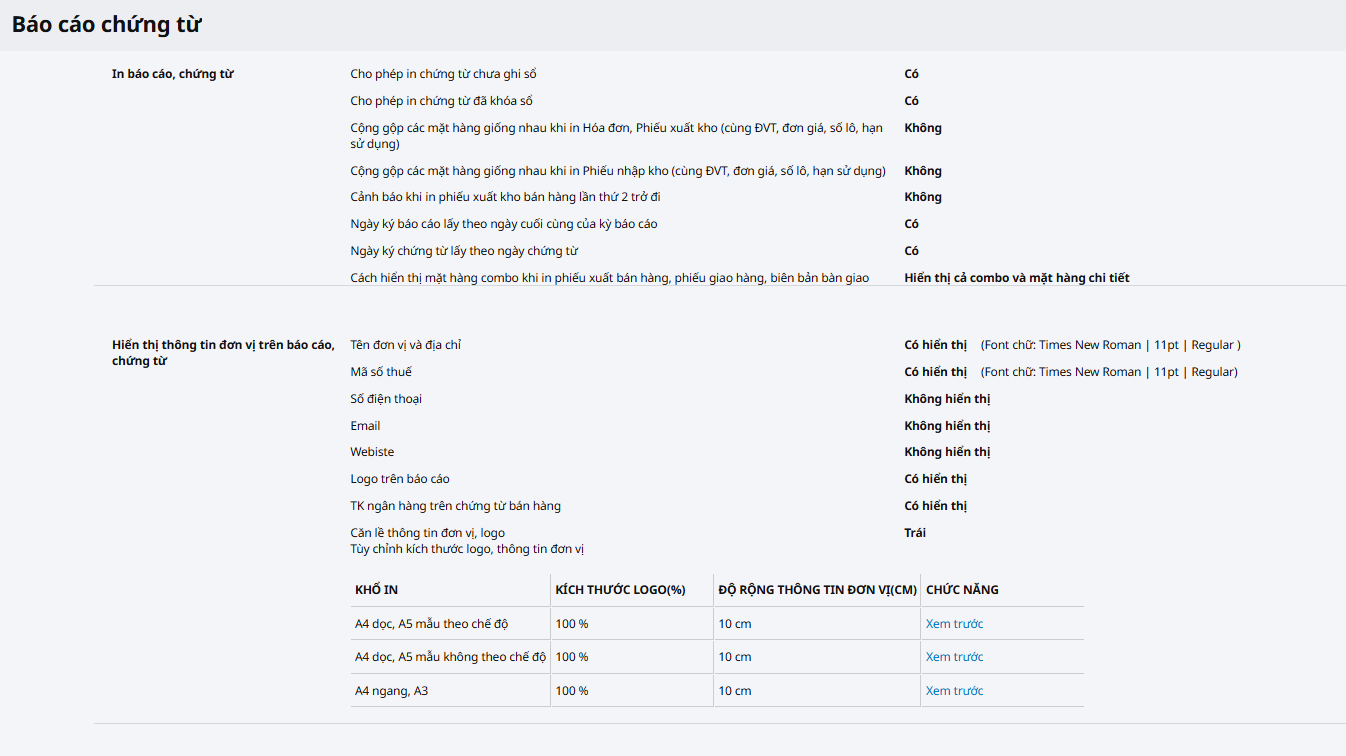Open Xem trước for A4 dọc, A5 mẫu không theo chế độ
This screenshot has width=1346, height=756.
click(x=954, y=657)
